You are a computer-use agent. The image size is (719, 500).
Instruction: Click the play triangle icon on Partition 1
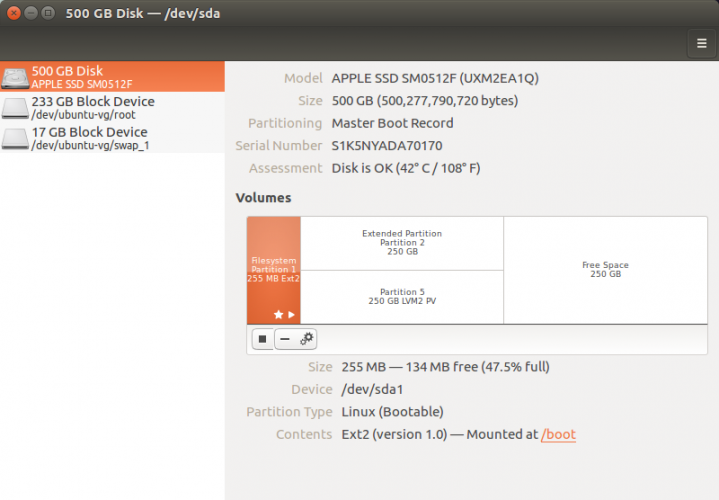click(x=291, y=314)
